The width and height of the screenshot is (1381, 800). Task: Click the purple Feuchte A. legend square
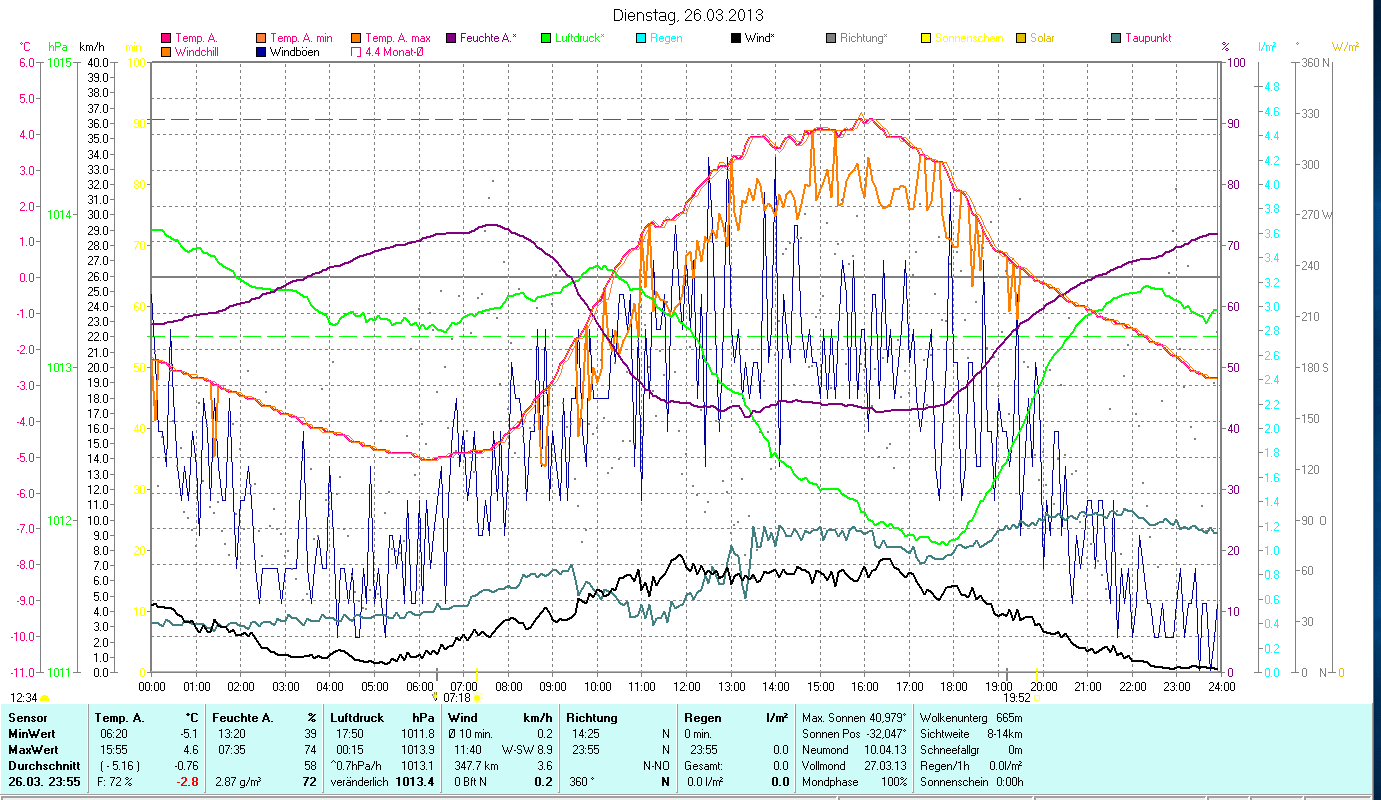(x=450, y=38)
